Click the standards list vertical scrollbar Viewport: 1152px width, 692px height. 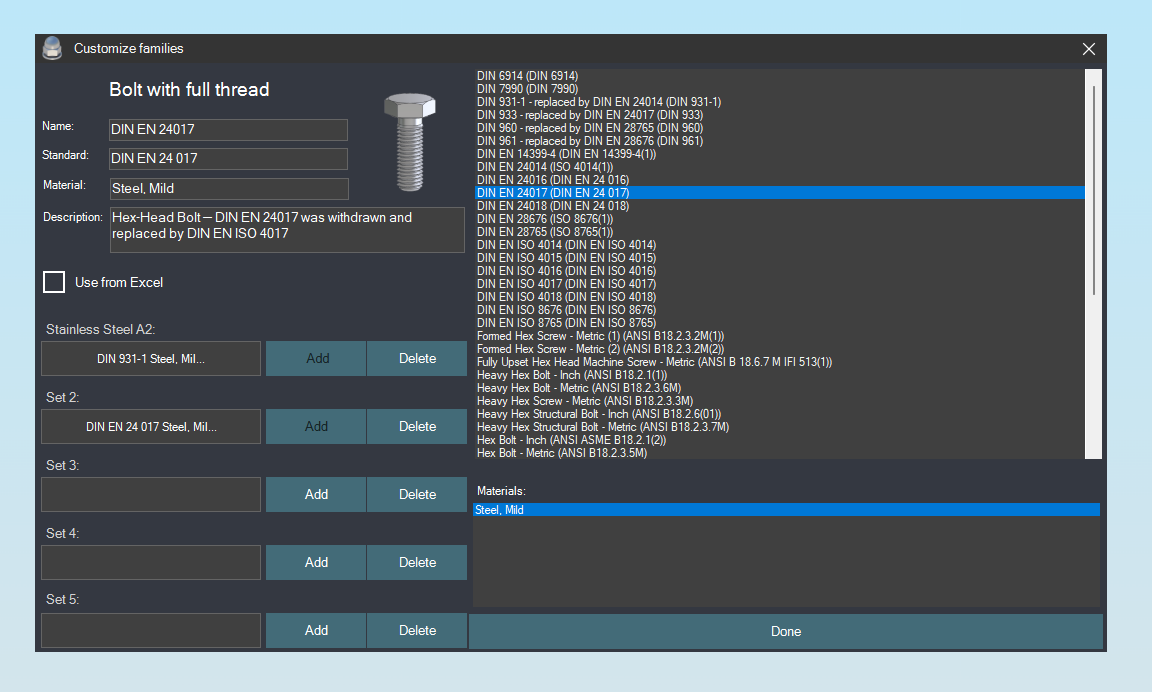pos(1093,190)
